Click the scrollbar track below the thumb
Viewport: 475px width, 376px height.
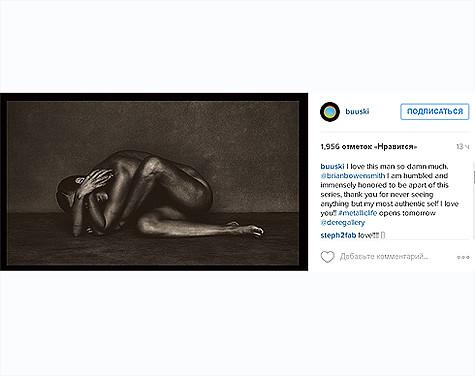(474, 212)
